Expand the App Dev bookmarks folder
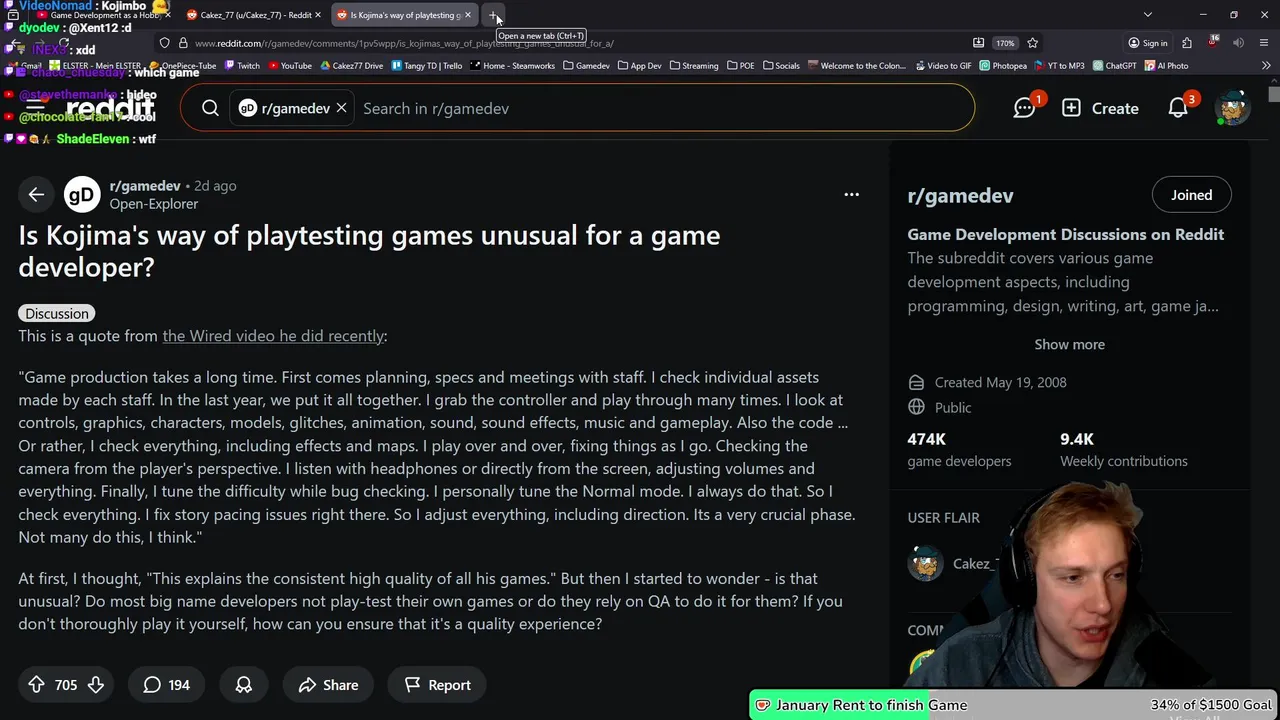The width and height of the screenshot is (1280, 720). [x=639, y=66]
